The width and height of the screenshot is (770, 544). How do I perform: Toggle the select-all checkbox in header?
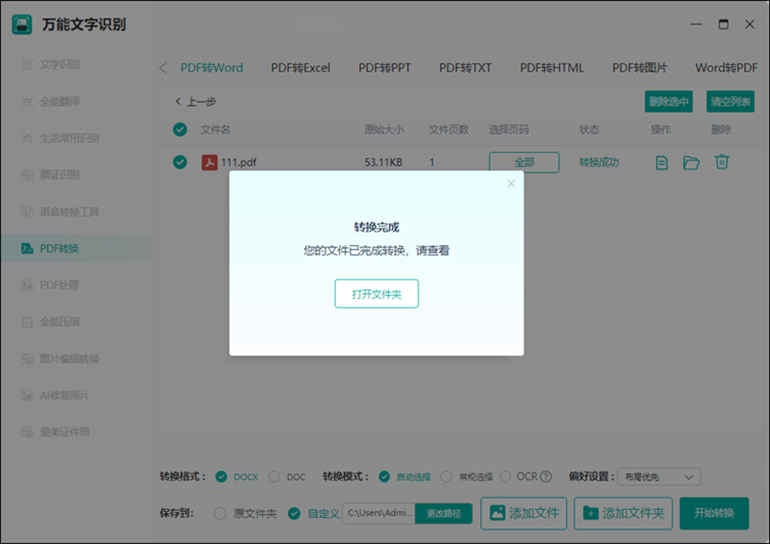point(180,129)
